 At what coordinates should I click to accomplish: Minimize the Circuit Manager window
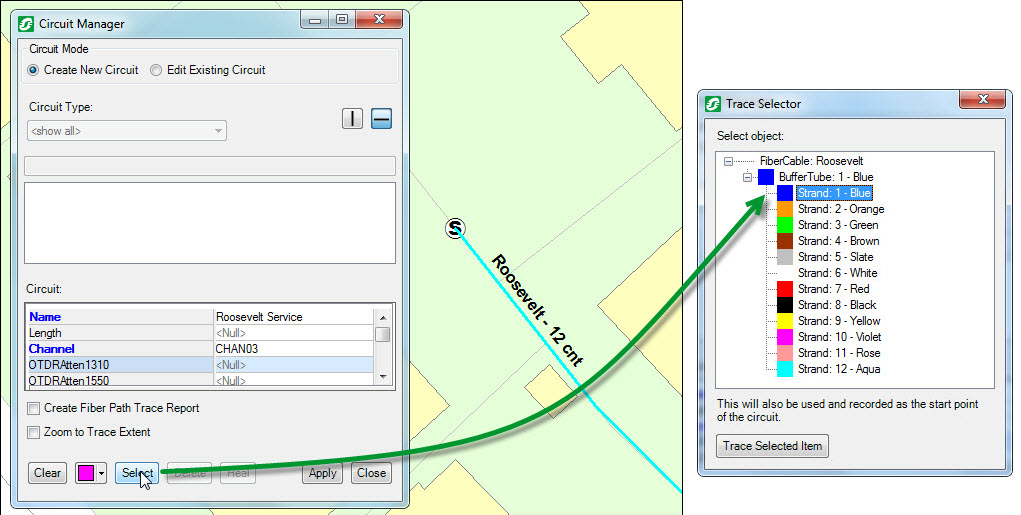[x=315, y=20]
